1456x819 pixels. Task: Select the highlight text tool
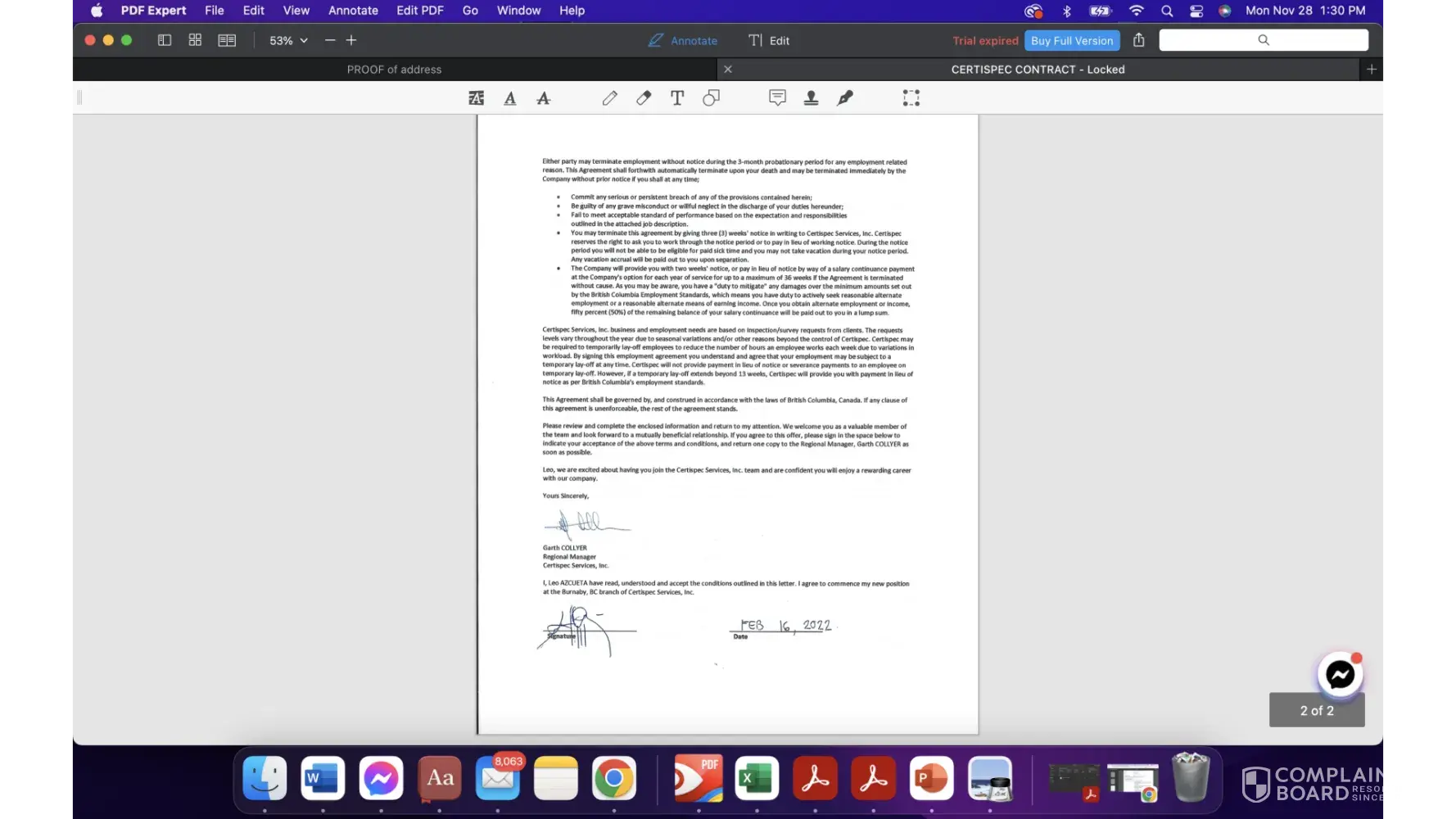click(x=476, y=98)
